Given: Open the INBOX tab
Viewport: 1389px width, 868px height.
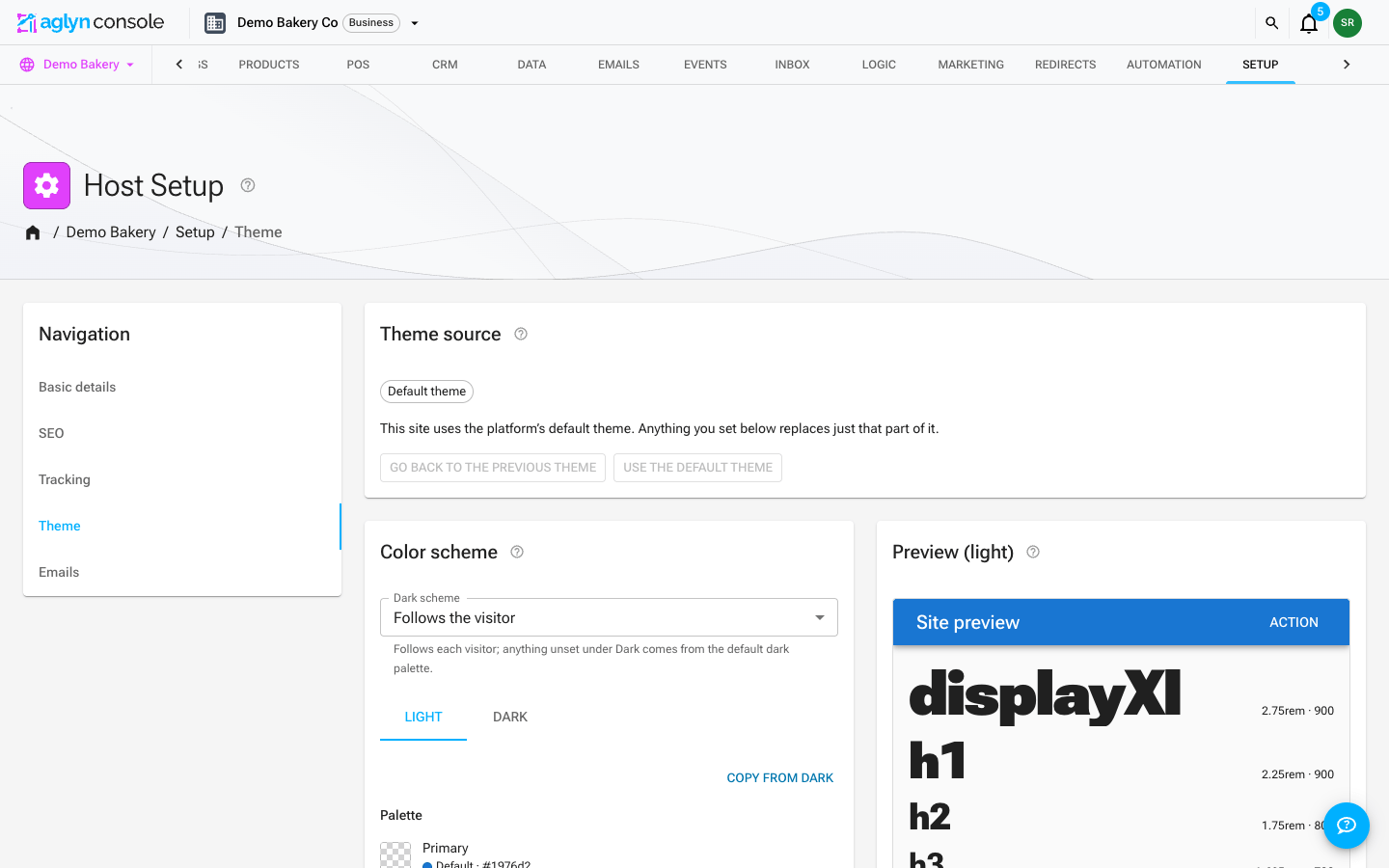Looking at the screenshot, I should click(792, 65).
